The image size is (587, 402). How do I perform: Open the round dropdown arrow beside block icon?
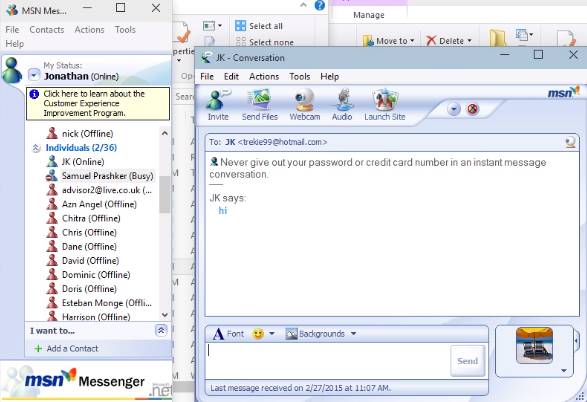point(453,109)
